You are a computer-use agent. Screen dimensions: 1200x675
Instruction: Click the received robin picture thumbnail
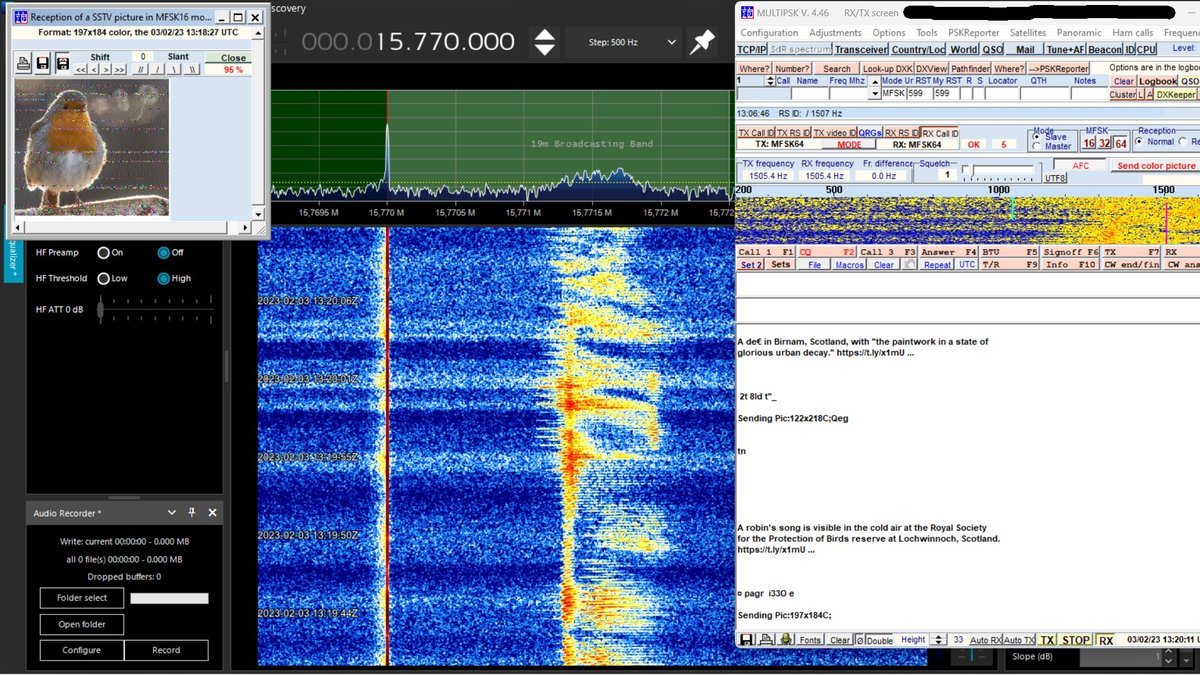[x=92, y=146]
